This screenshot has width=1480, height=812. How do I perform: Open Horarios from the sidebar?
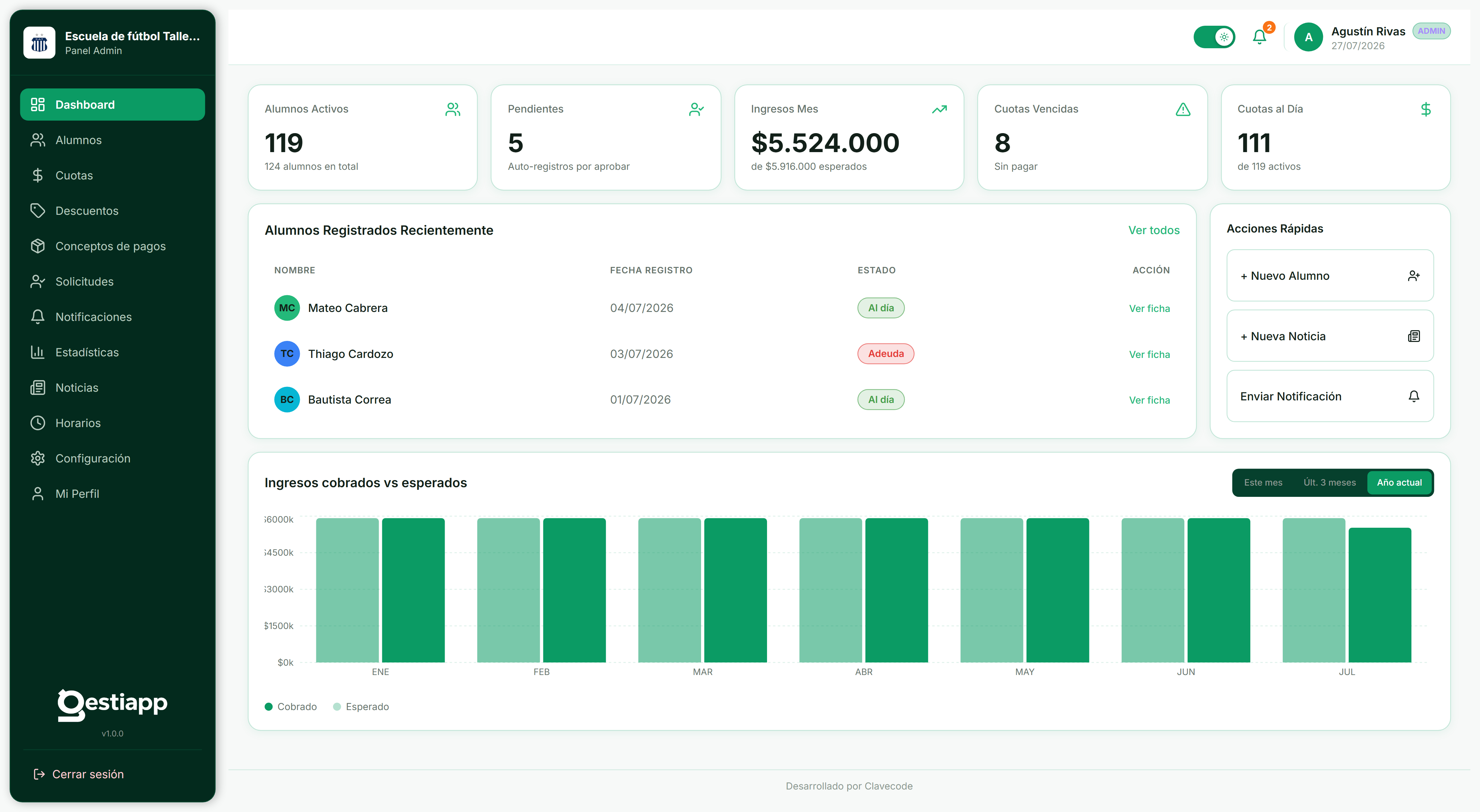(x=113, y=423)
